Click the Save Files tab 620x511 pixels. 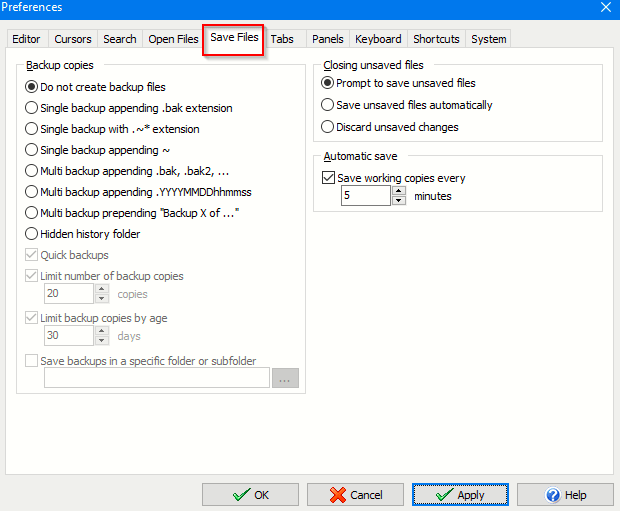[234, 38]
